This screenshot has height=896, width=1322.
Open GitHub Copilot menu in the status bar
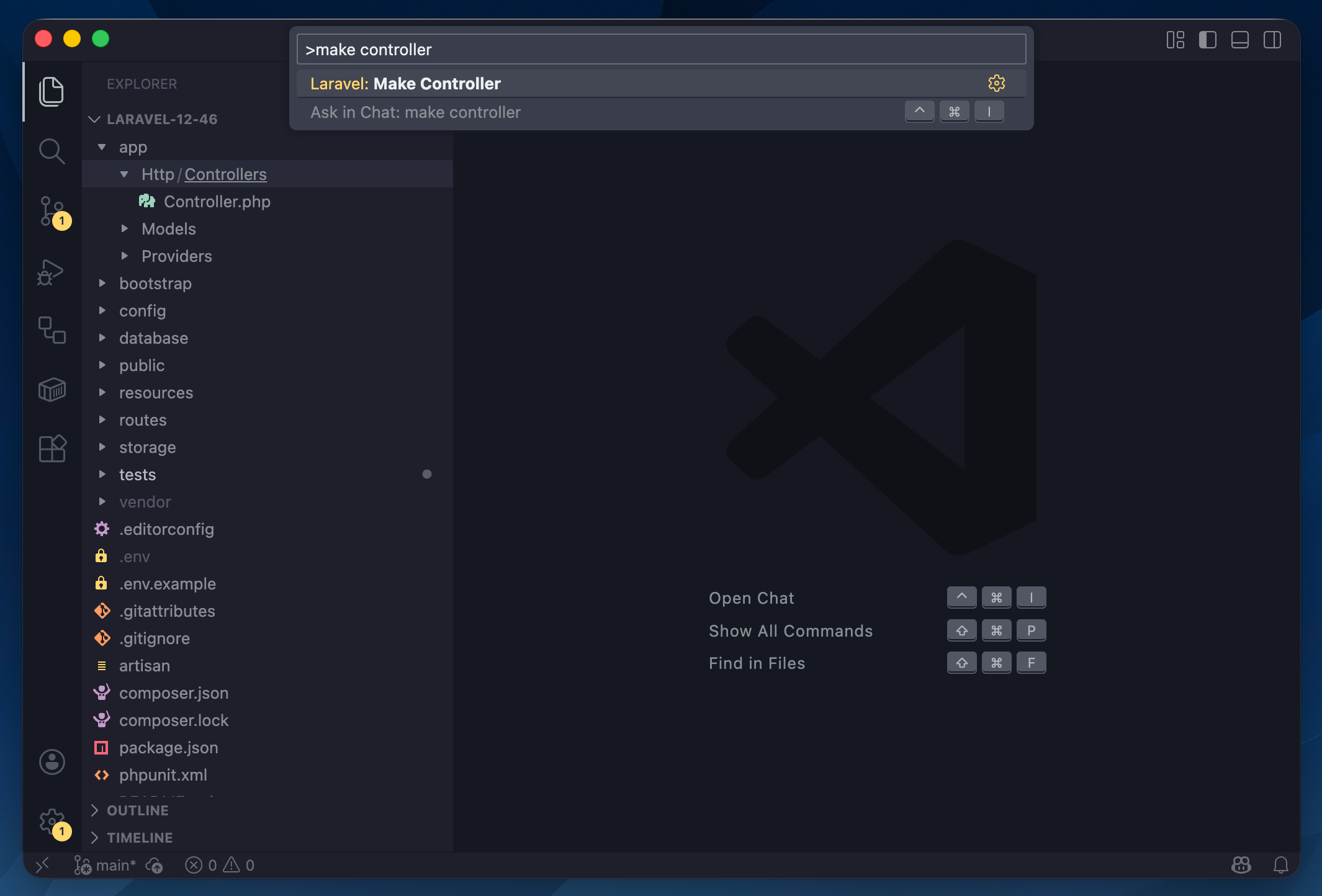[x=1239, y=864]
